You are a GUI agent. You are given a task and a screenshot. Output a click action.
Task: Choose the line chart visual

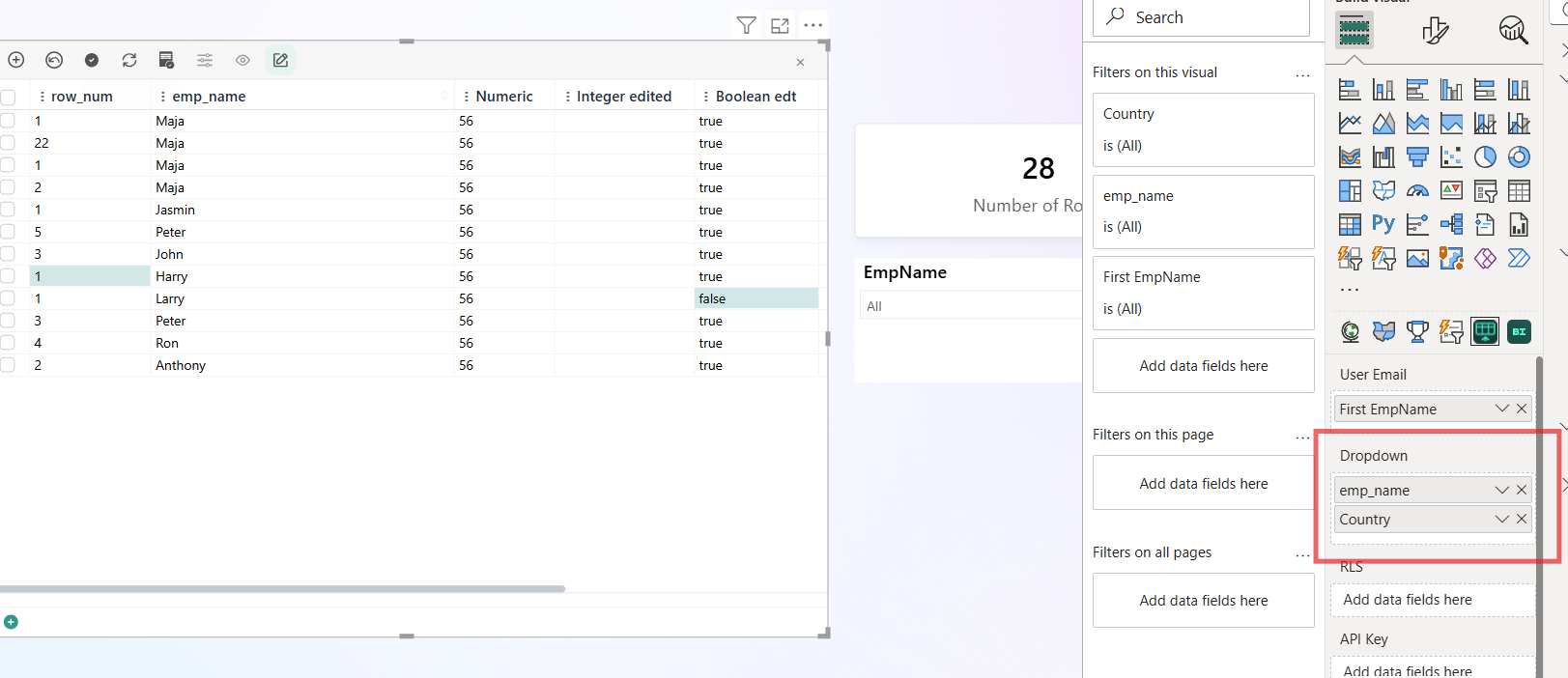1350,124
